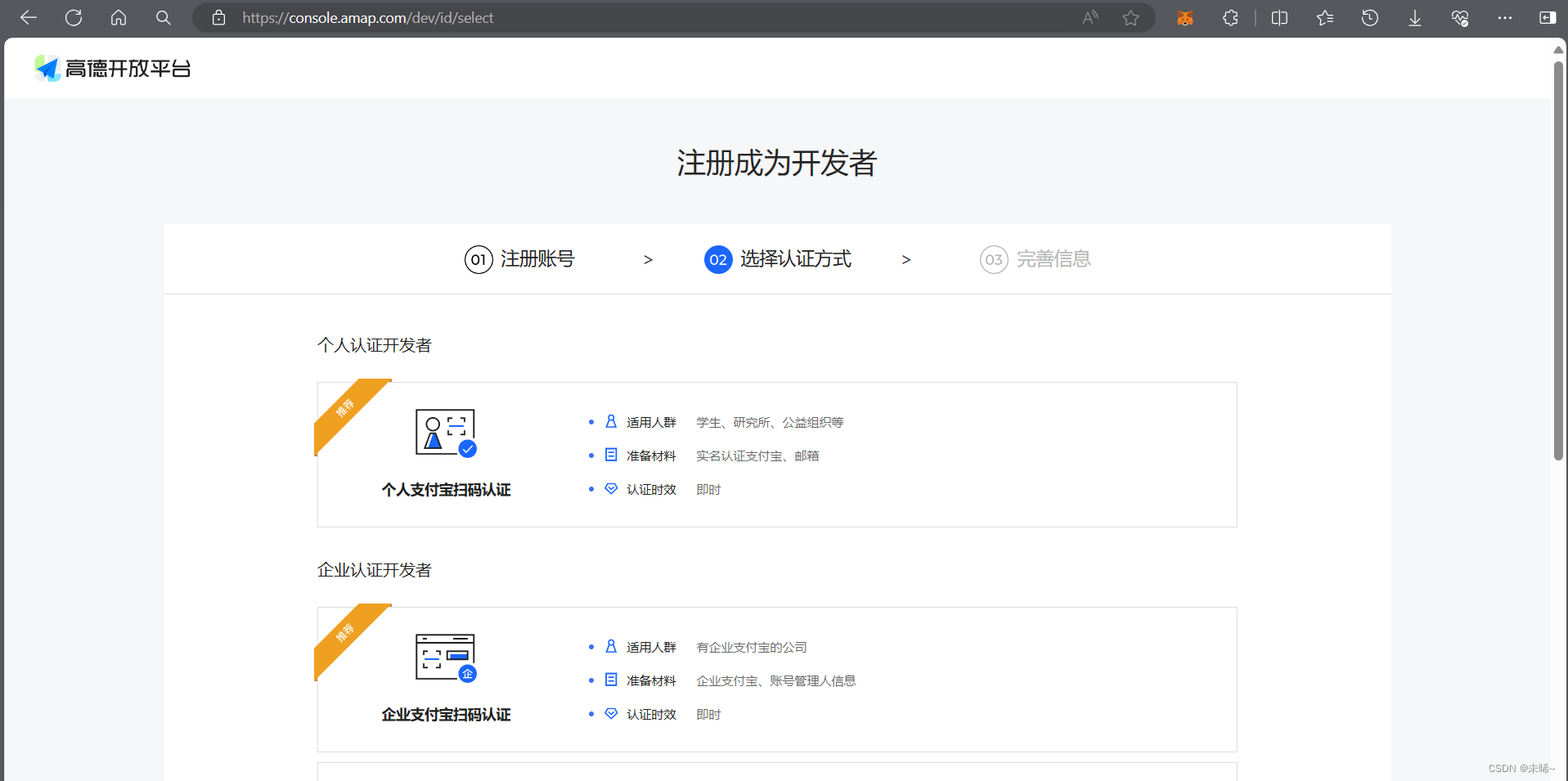Add this page to favorites
The height and width of the screenshot is (781, 1568).
(1131, 17)
